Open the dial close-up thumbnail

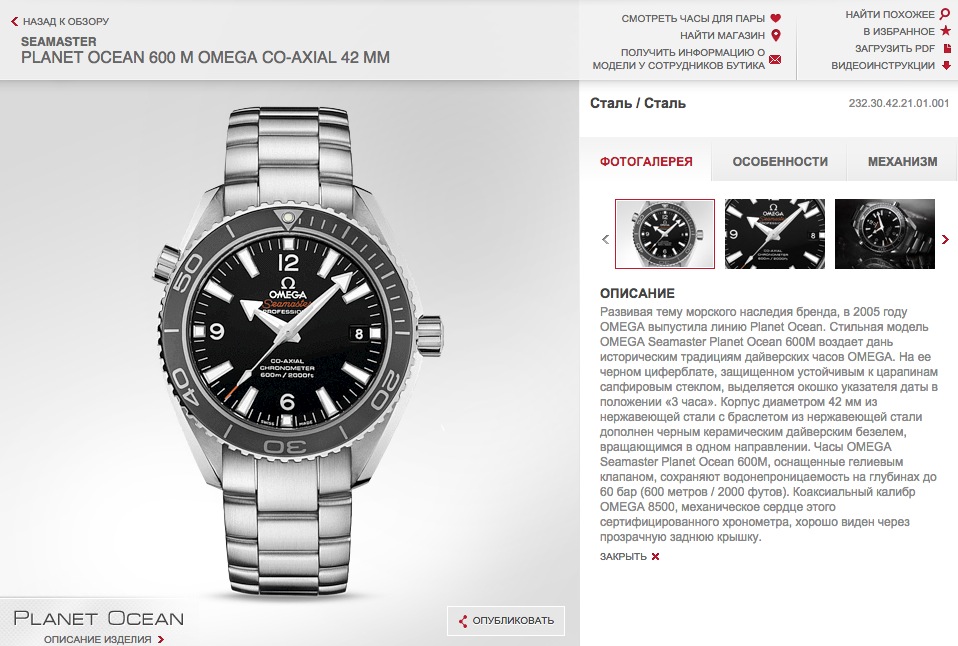[775, 233]
